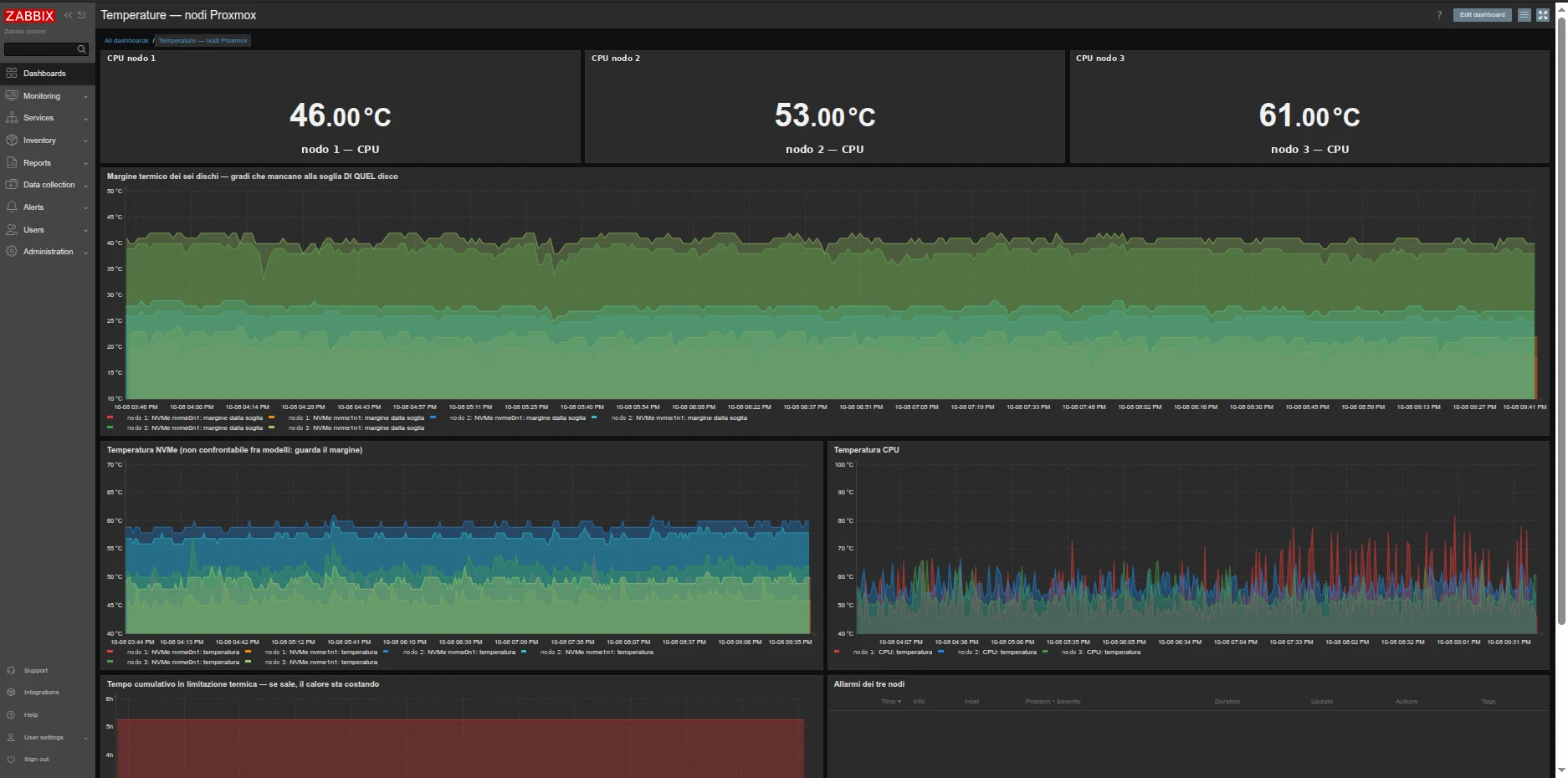Click the 'Margine termico dei sei dischi' widget title
This screenshot has width=1568, height=778.
pos(253,177)
